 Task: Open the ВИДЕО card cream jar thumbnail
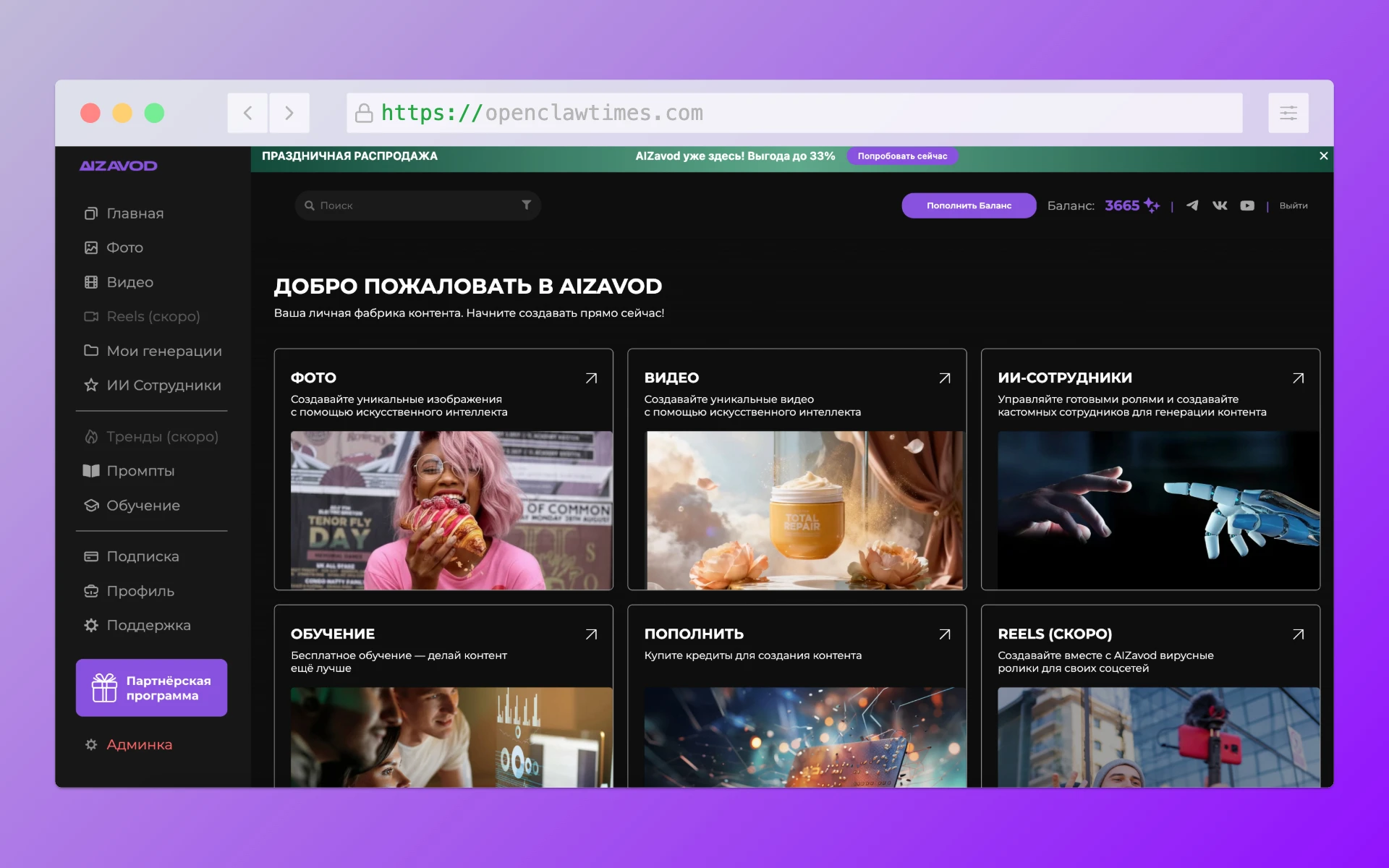pyautogui.click(x=805, y=511)
